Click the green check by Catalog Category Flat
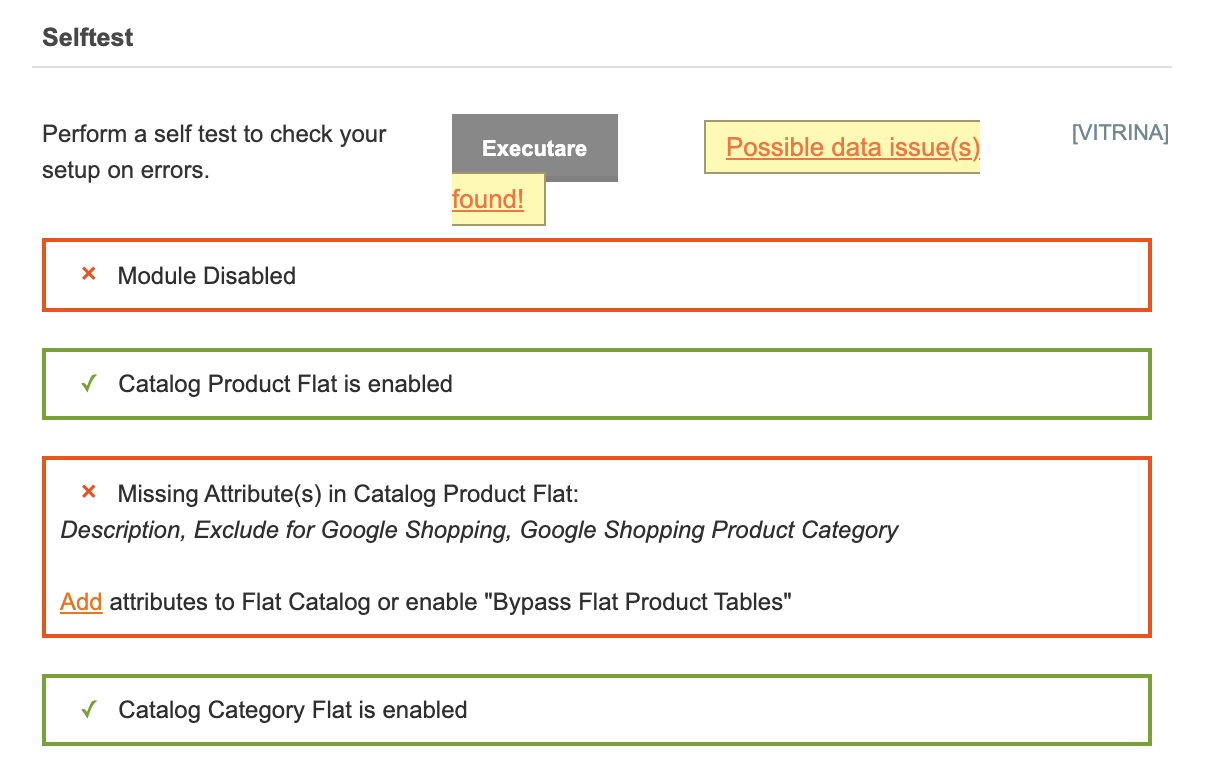Viewport: 1222px width, 770px height. tap(88, 709)
